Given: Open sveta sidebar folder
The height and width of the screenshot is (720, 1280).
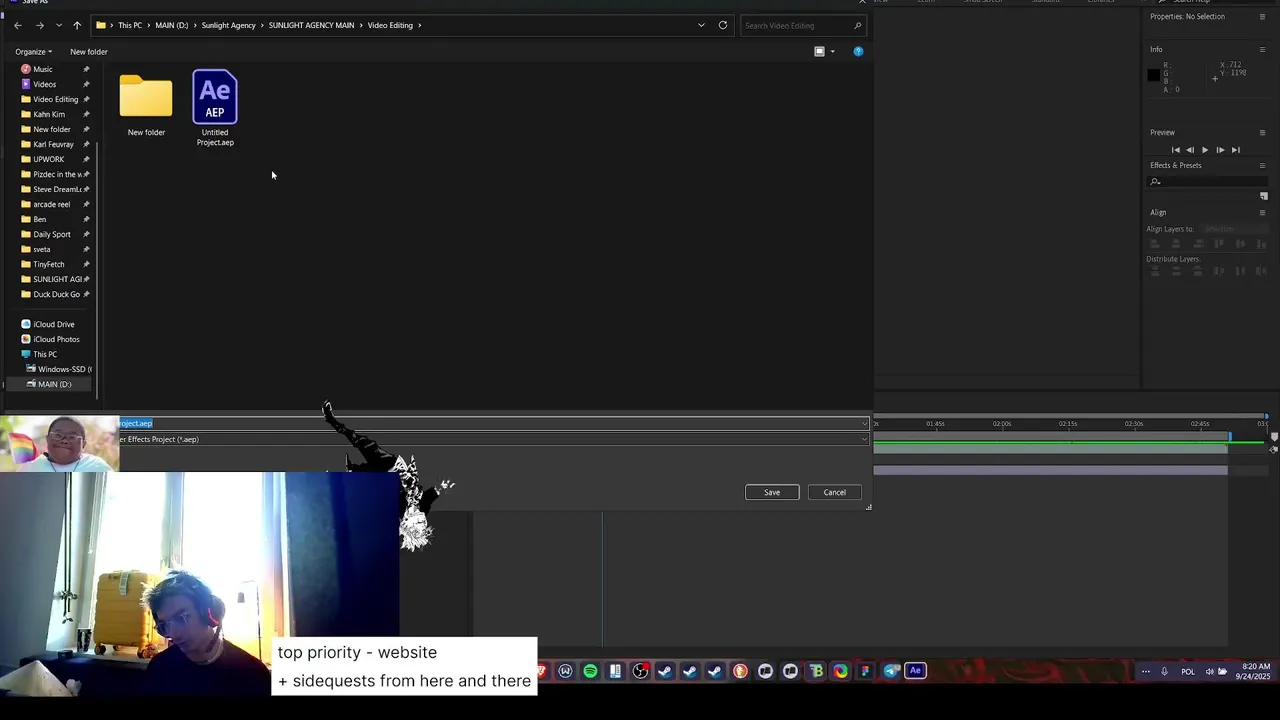Looking at the screenshot, I should point(41,249).
